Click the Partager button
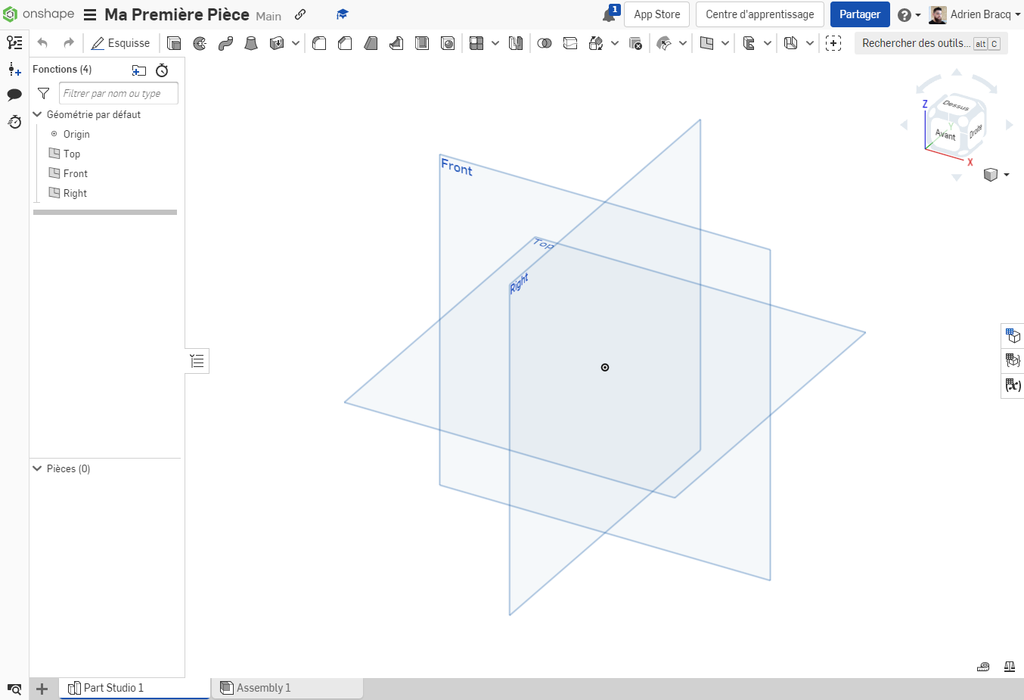 [859, 15]
